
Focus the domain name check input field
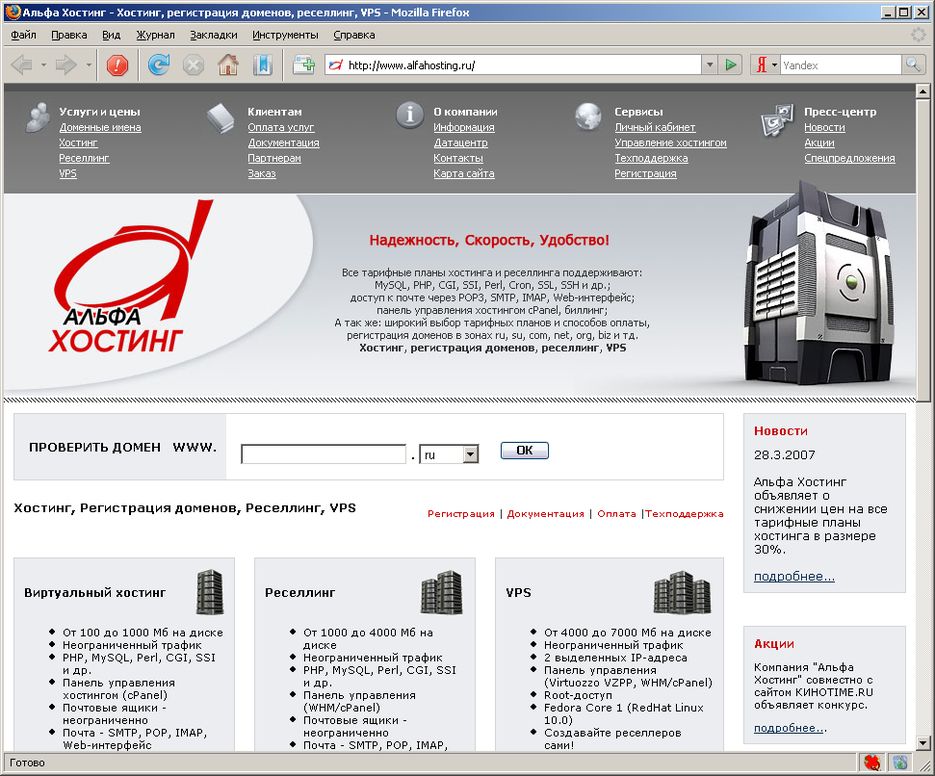point(324,454)
